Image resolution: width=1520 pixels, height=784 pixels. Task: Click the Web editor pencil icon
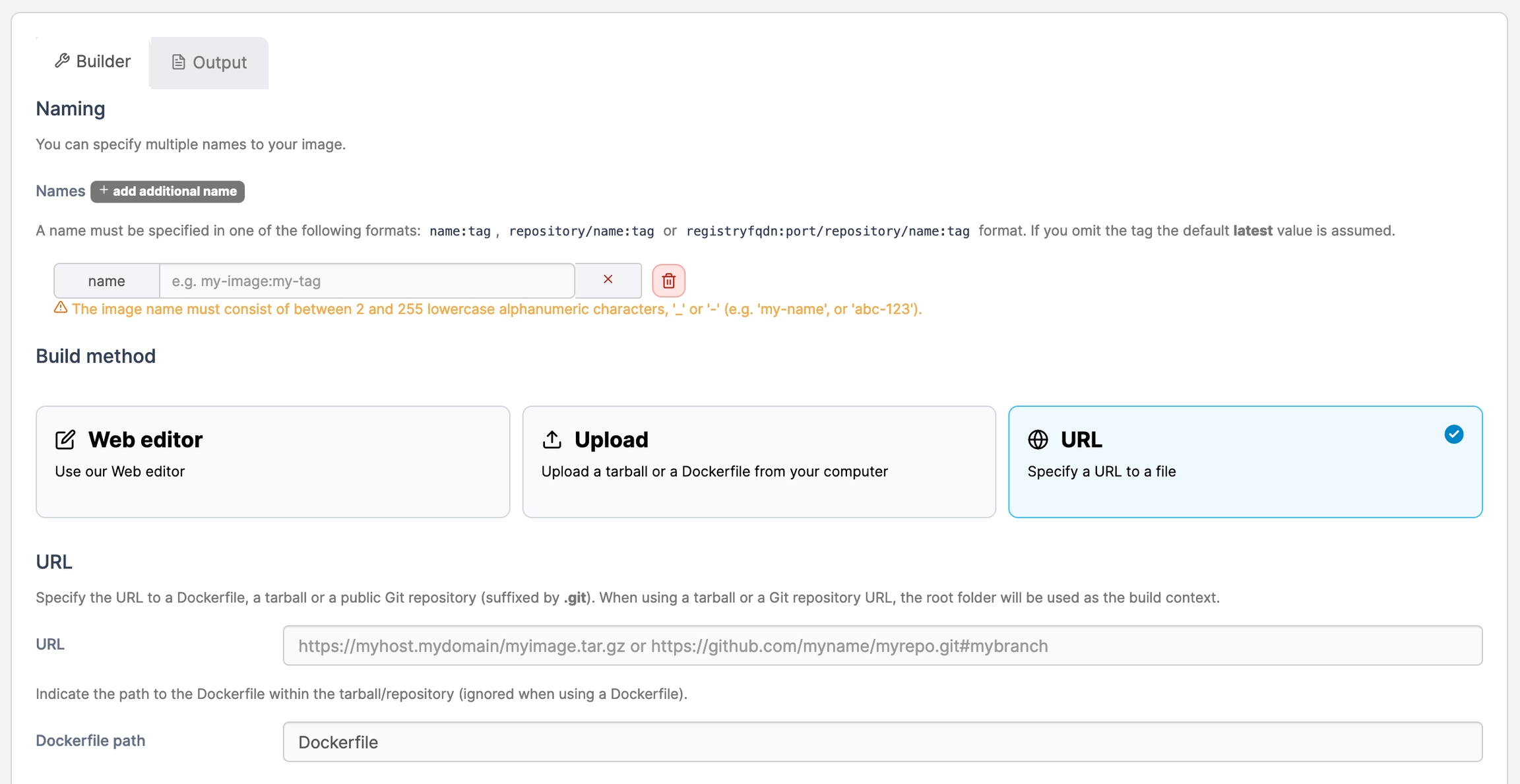65,440
